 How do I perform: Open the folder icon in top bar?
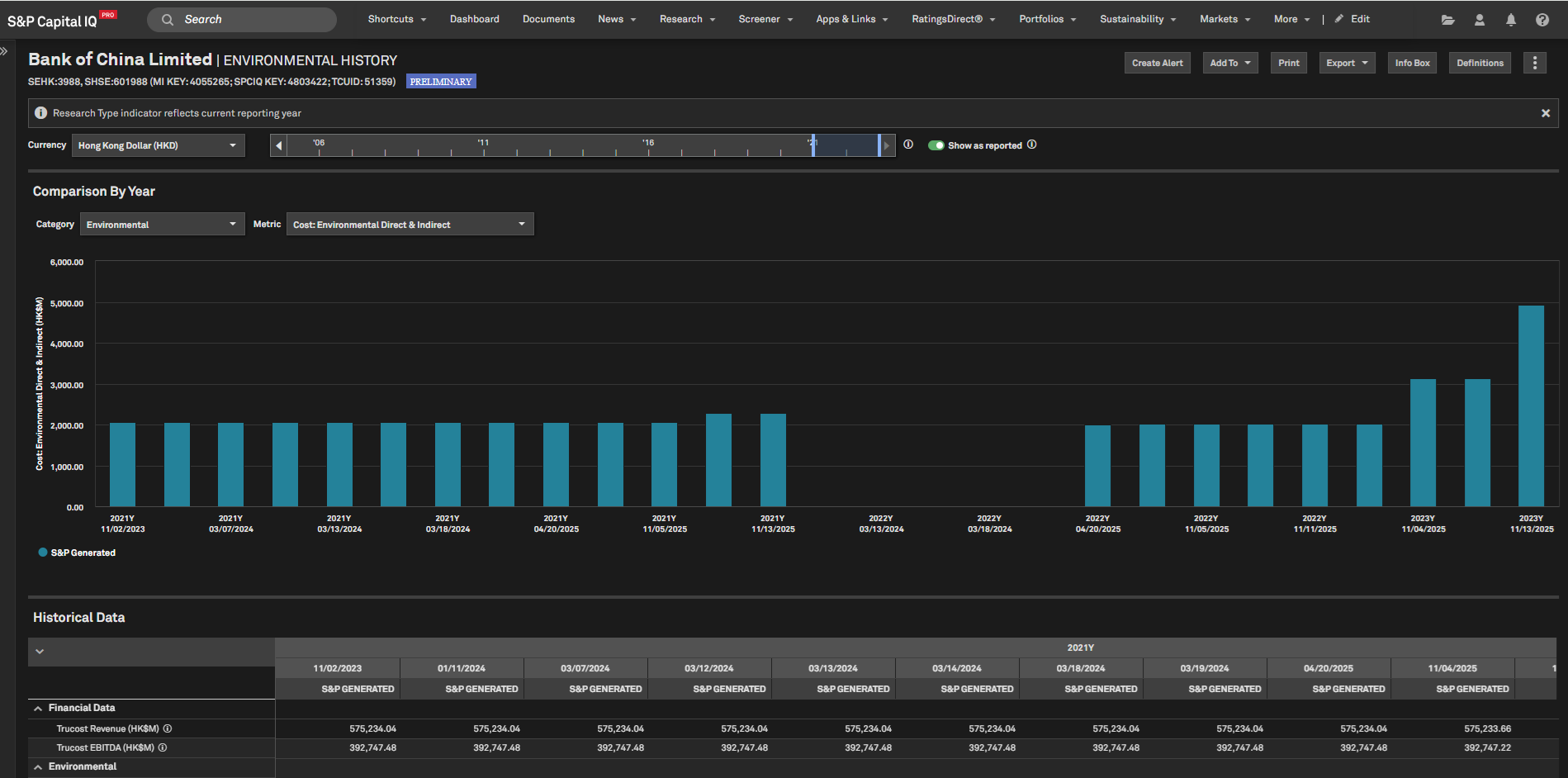pos(1447,20)
